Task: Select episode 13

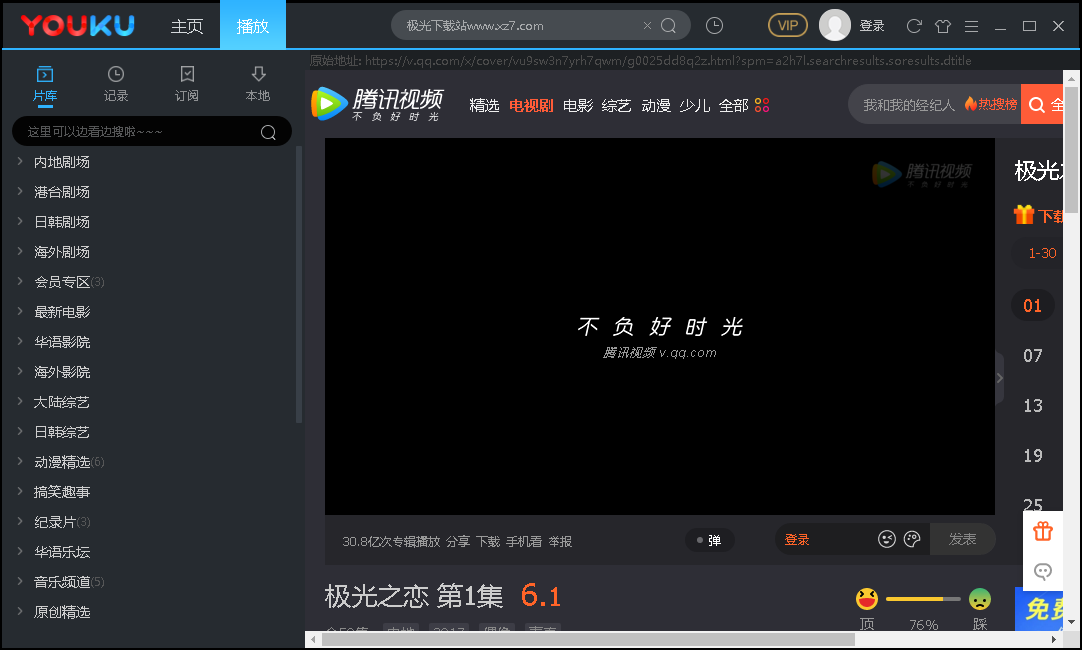Action: [1032, 406]
